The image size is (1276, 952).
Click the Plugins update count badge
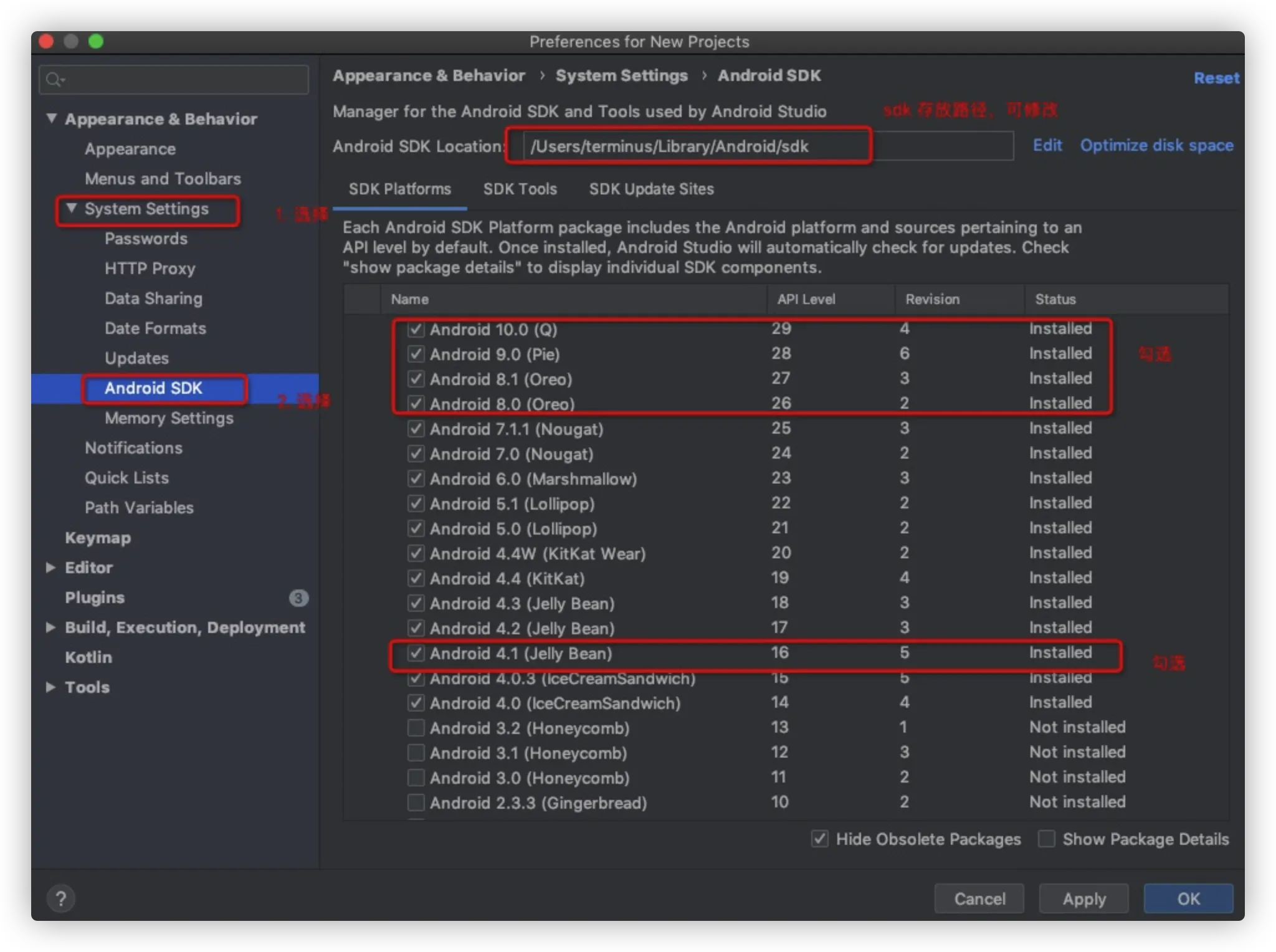coord(298,597)
